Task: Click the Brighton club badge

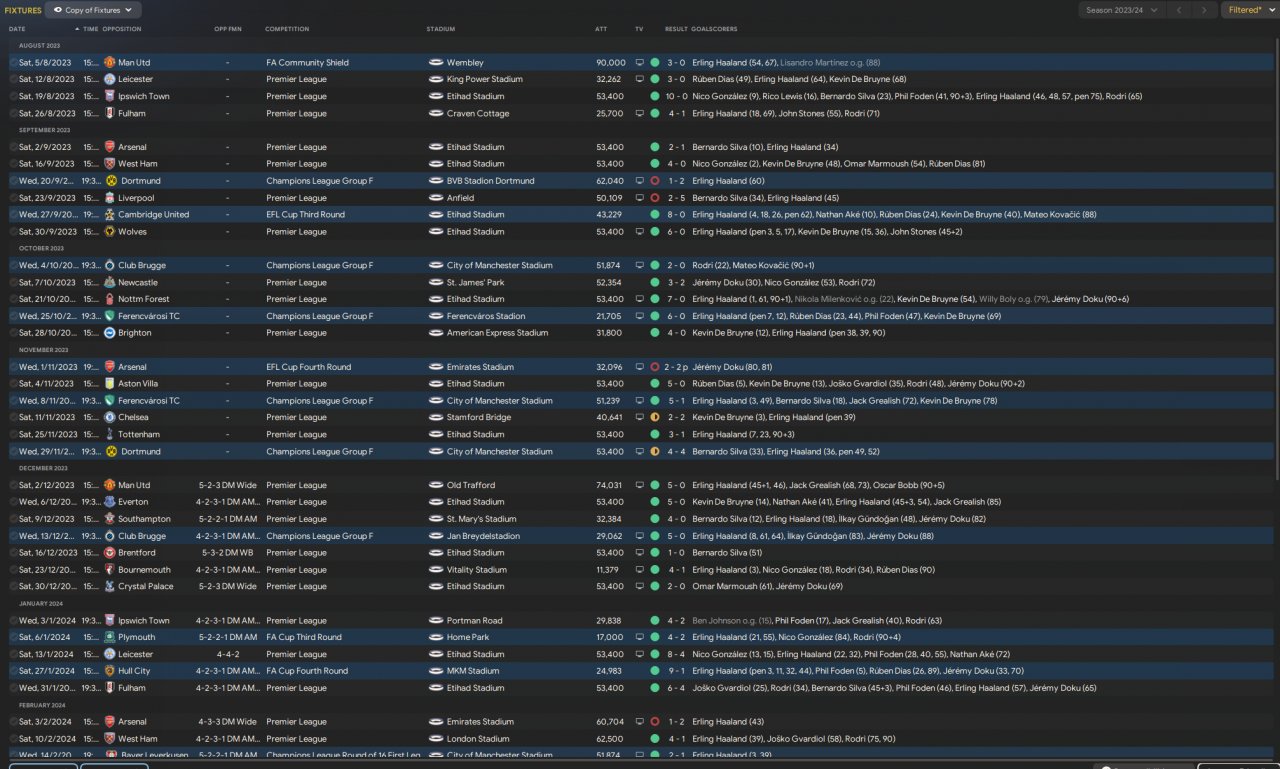Action: point(110,333)
